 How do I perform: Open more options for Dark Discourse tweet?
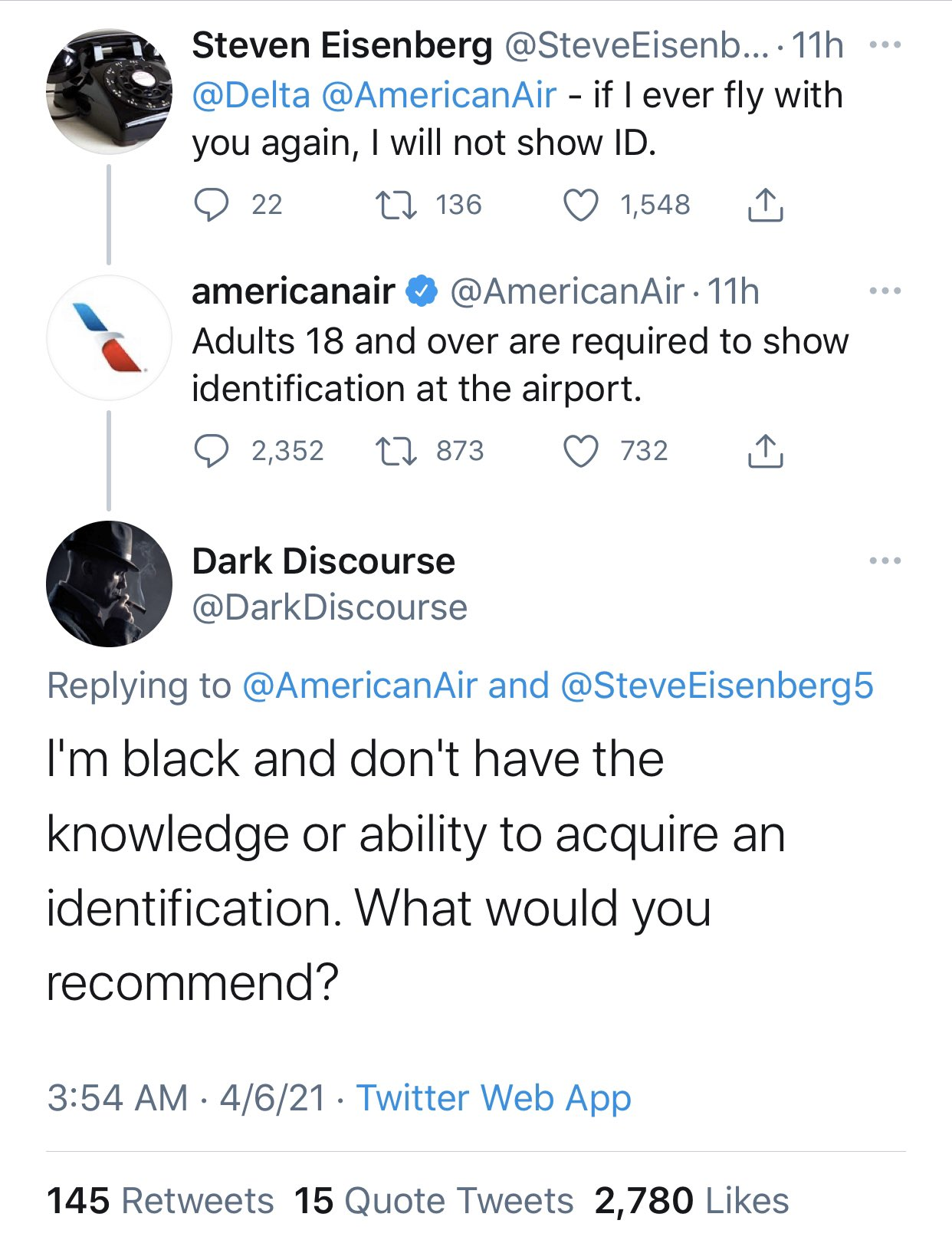(x=885, y=561)
